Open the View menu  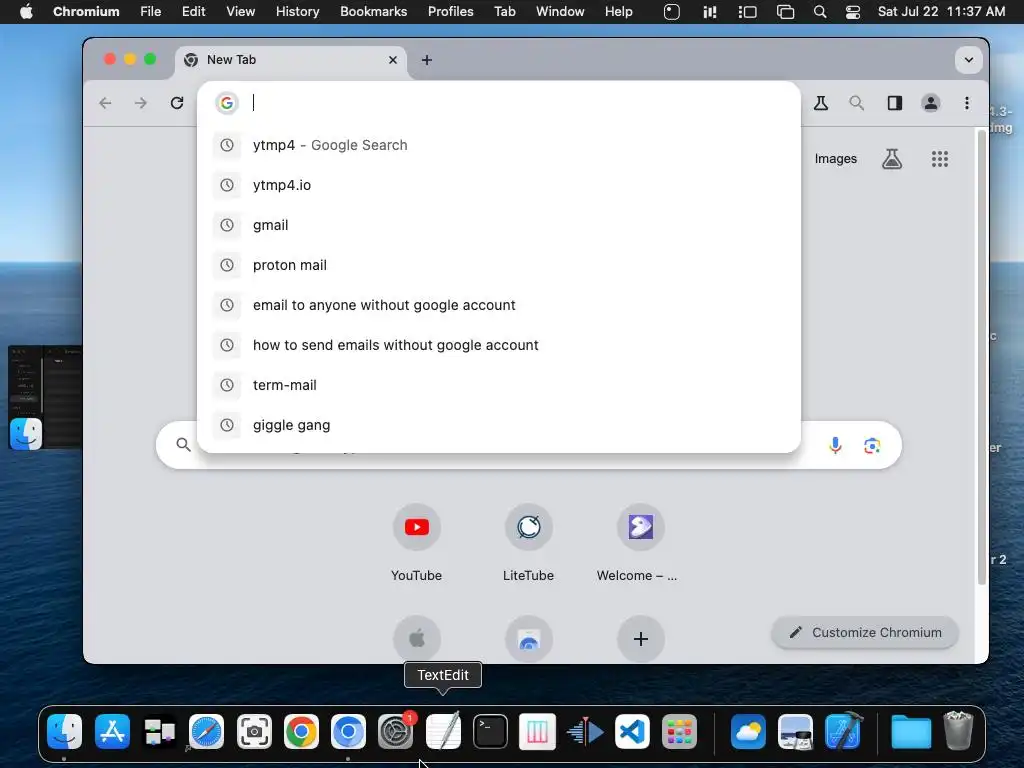coord(240,12)
